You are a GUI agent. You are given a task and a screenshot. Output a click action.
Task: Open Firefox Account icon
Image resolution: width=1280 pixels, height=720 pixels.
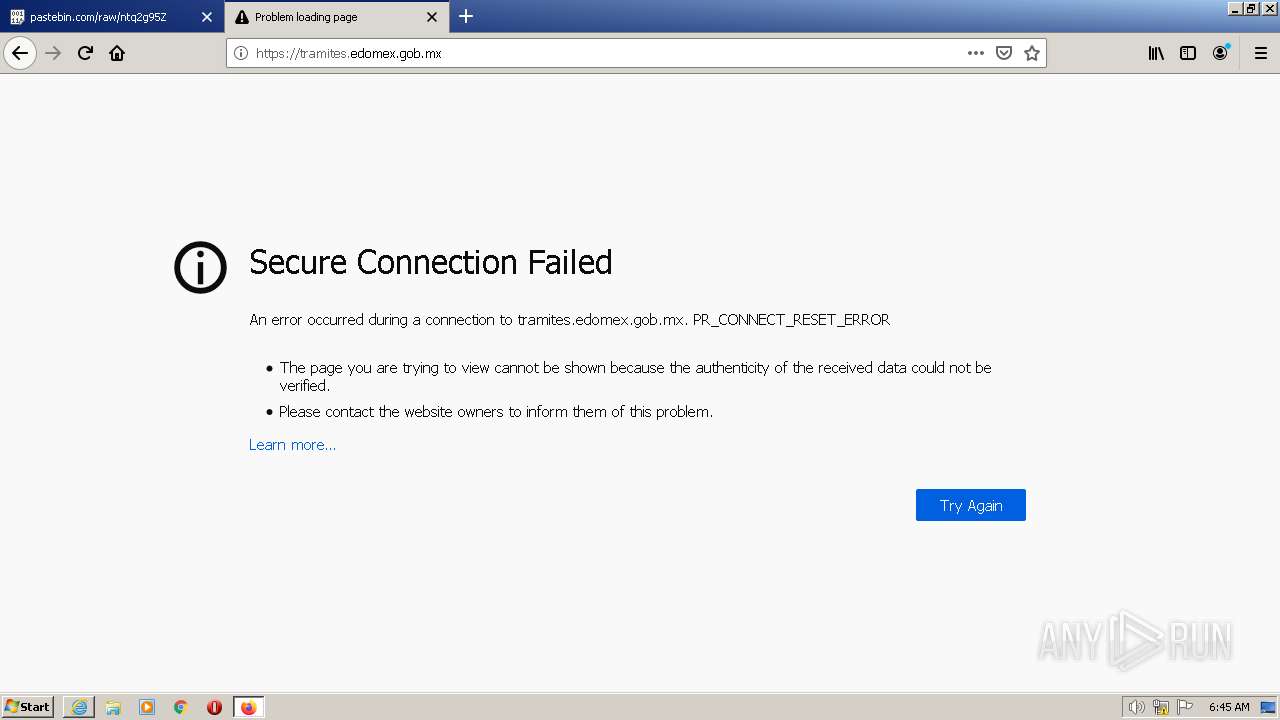coord(1220,53)
